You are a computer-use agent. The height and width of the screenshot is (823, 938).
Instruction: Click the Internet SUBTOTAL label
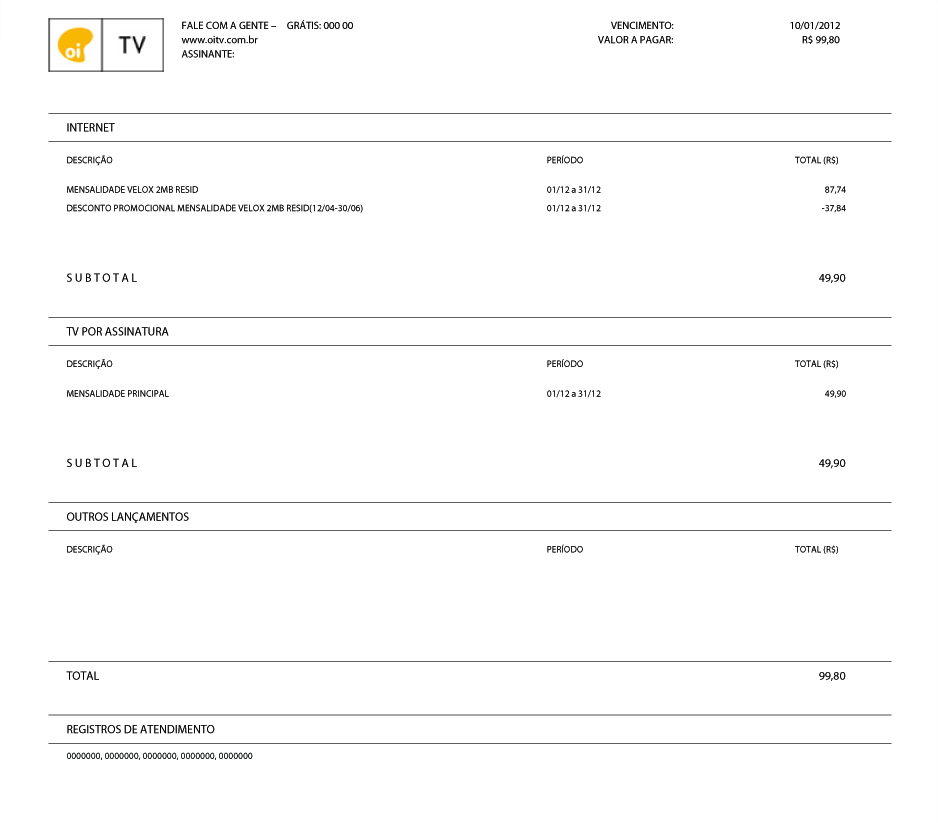pyautogui.click(x=101, y=278)
